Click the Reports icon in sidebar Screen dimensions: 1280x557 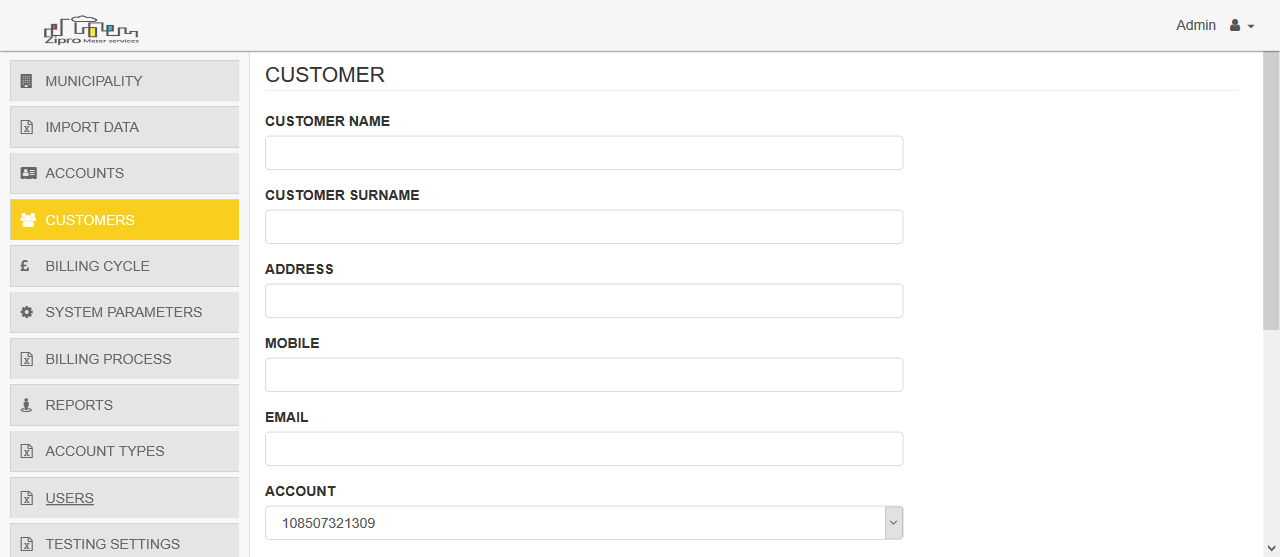[x=27, y=405]
